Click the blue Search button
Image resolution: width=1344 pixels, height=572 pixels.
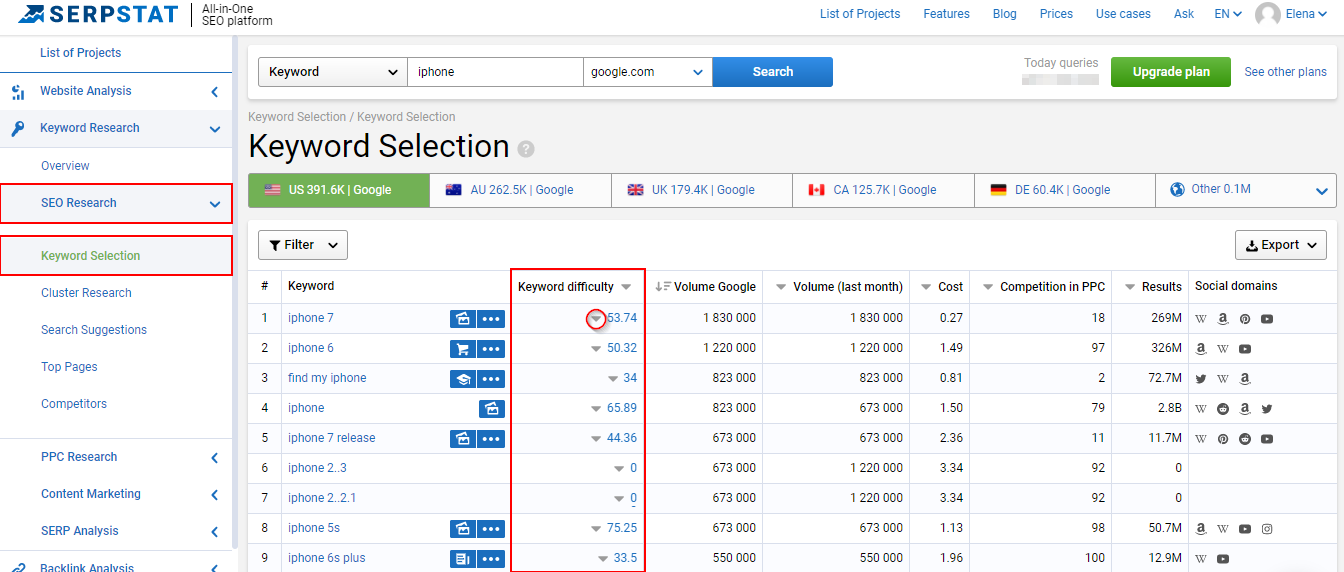pos(772,72)
